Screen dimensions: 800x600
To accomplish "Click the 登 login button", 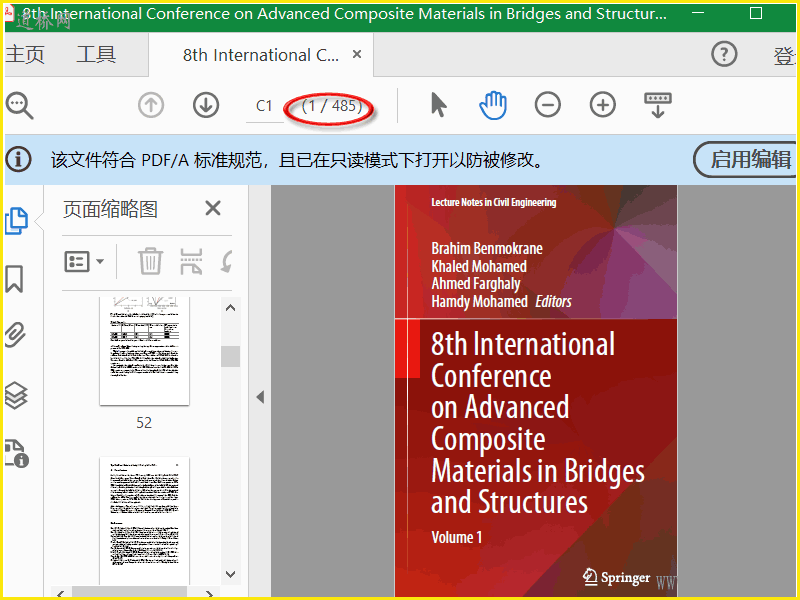I will (784, 55).
